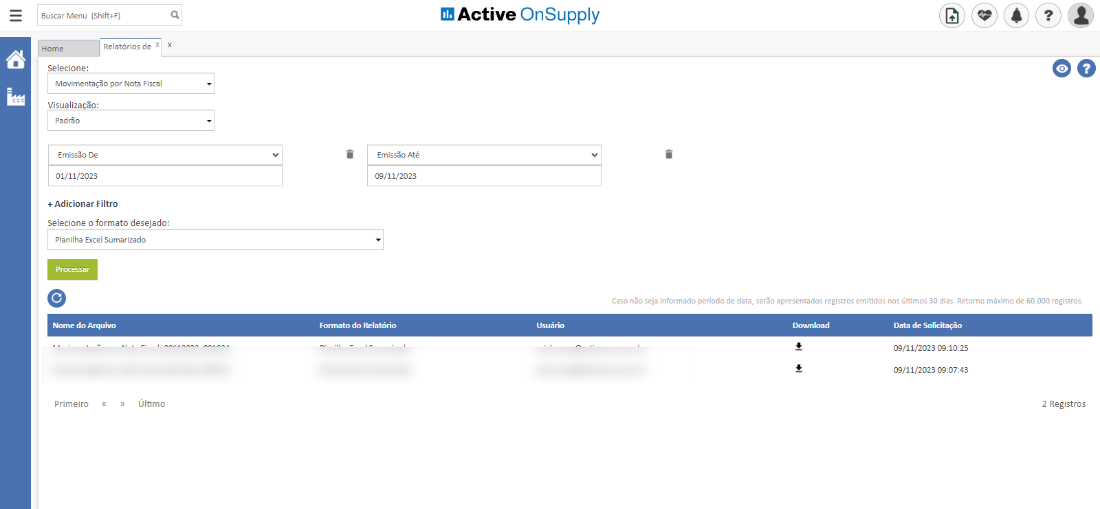Delete the Emissão De filter
Viewport: 1100px width, 509px height.
(349, 154)
